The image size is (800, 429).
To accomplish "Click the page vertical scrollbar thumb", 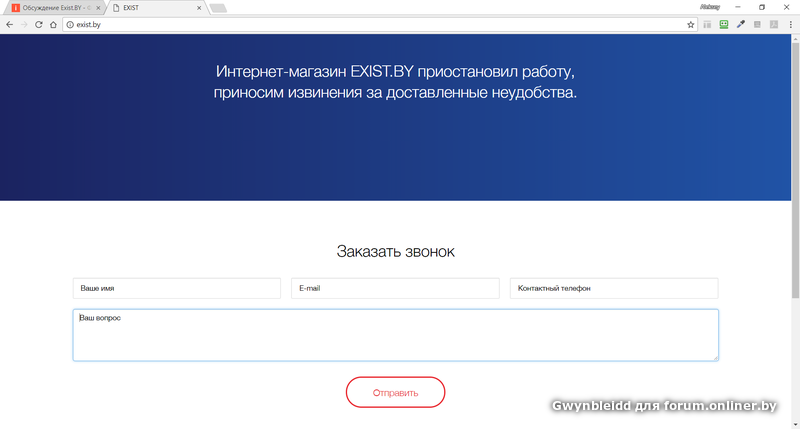I will click(795, 170).
